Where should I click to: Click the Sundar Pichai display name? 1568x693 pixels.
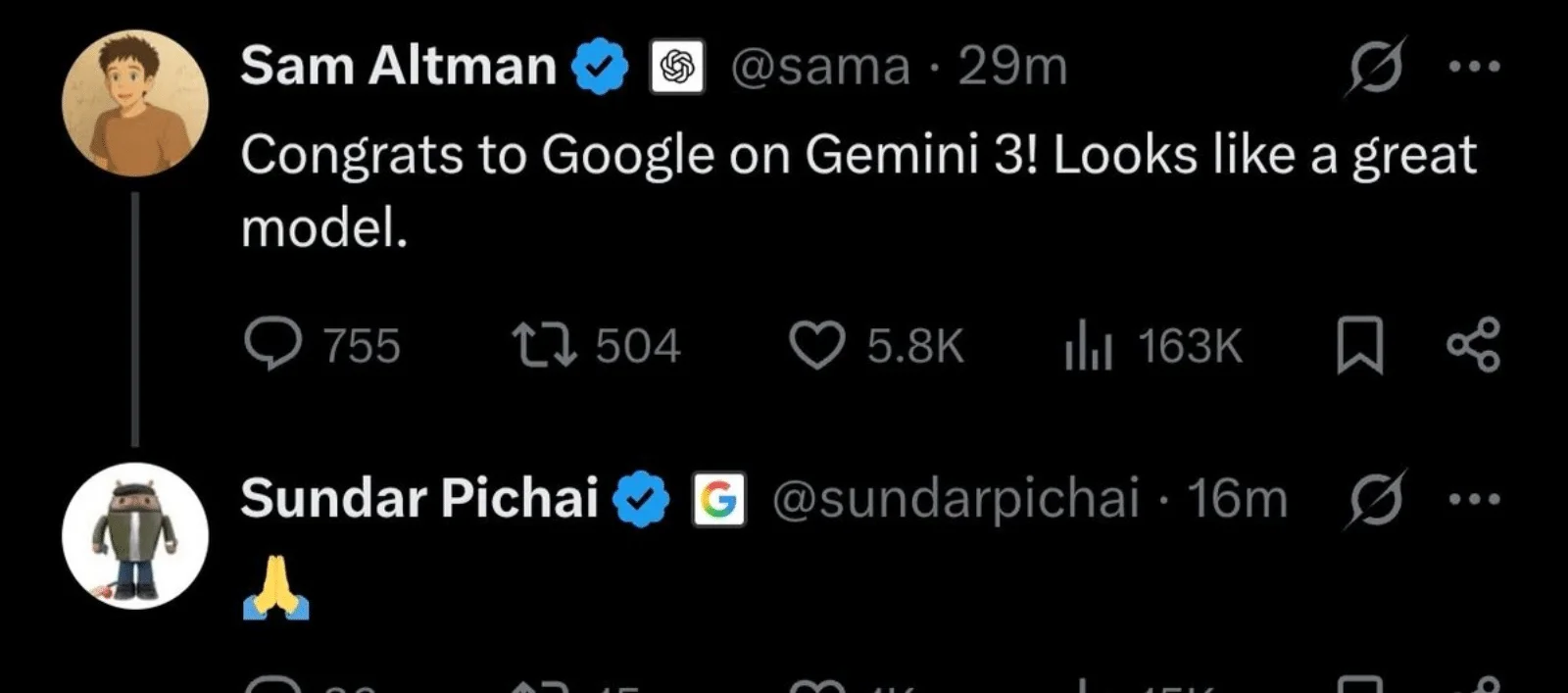[x=418, y=498]
